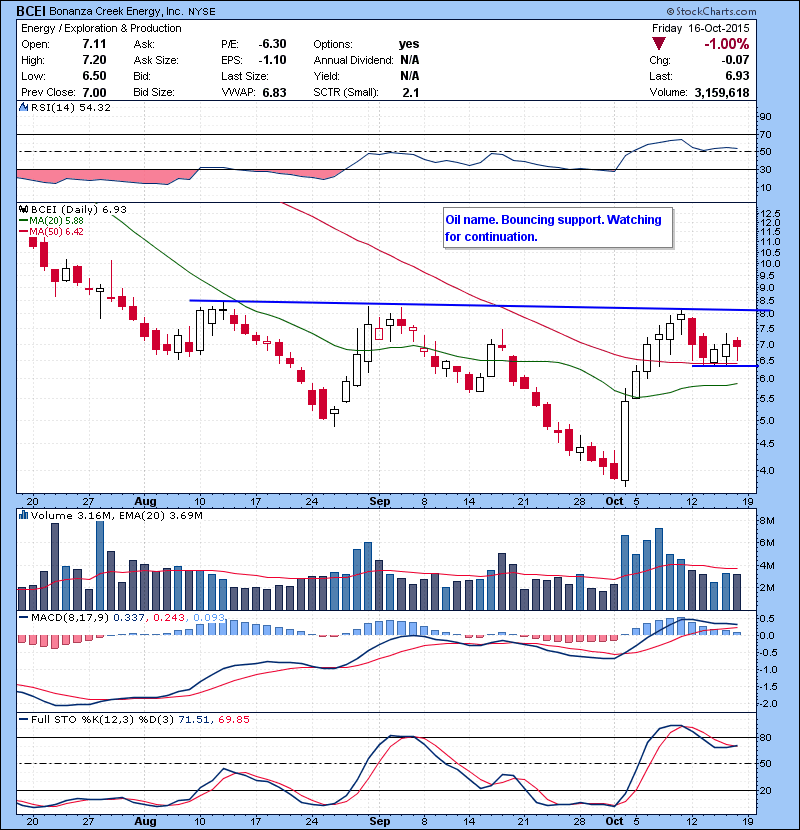800x830 pixels.
Task: Click the SCTR (Small) value 2.1
Action: pyautogui.click(x=410, y=93)
